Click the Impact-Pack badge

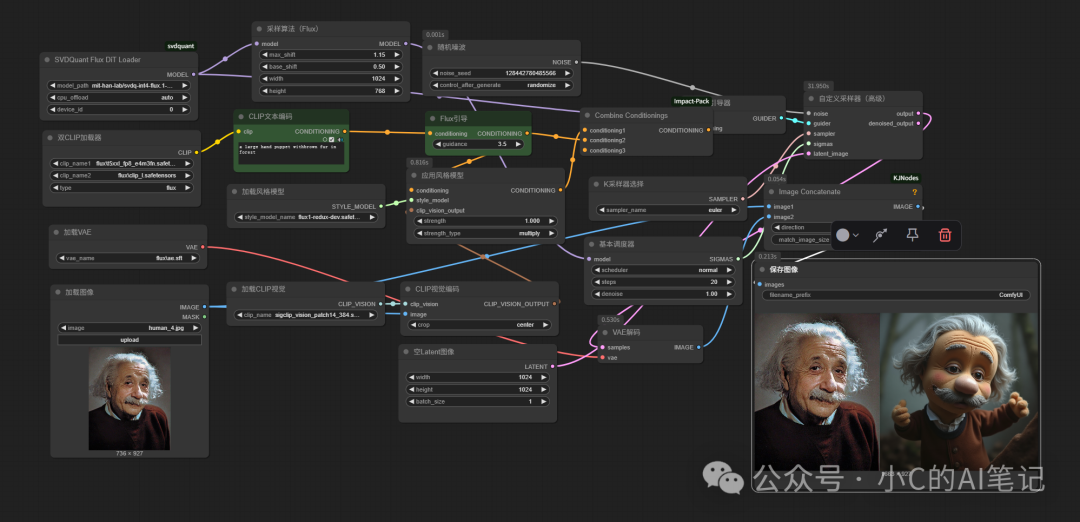[x=691, y=101]
